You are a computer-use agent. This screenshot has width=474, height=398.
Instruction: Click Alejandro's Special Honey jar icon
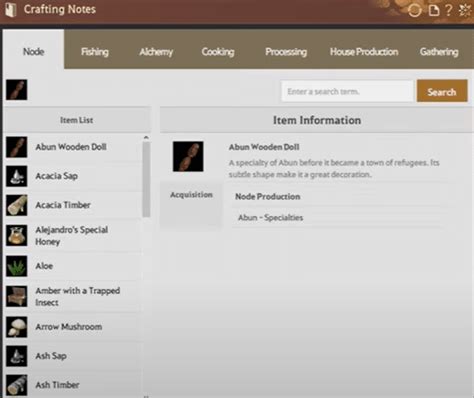click(x=16, y=235)
